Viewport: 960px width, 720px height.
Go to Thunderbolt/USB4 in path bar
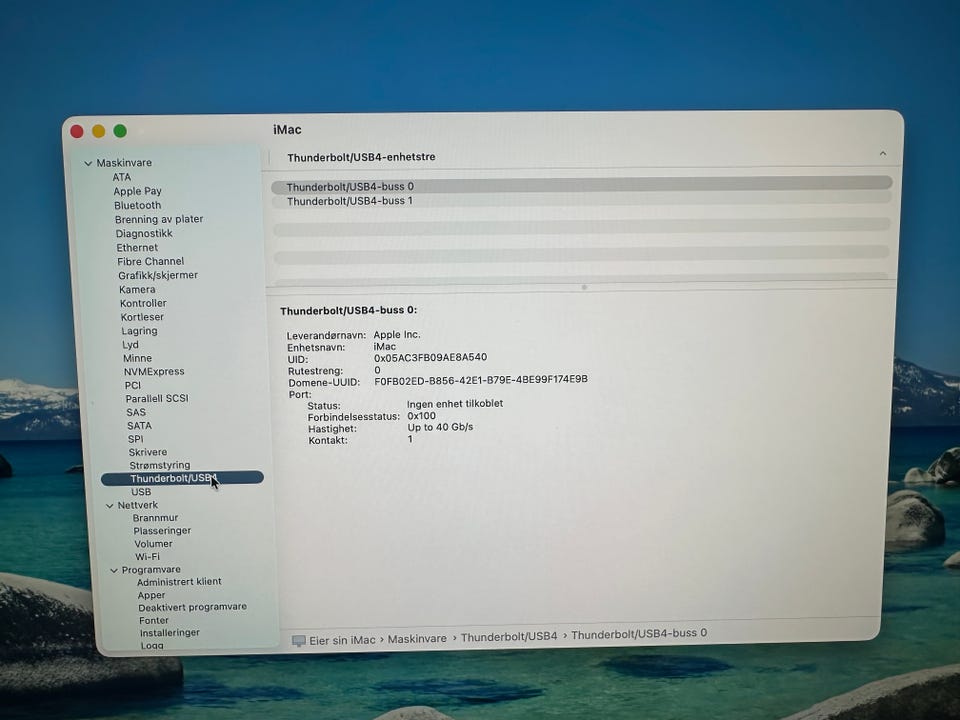[x=509, y=637]
